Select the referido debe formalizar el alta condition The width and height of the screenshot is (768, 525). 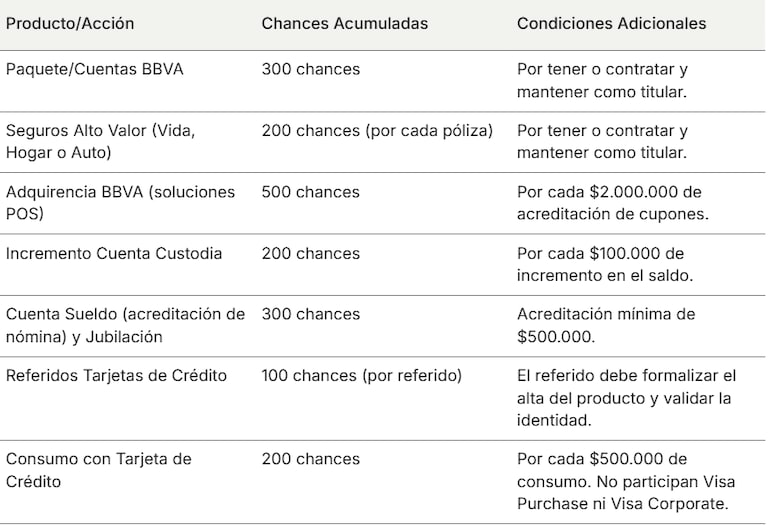[626, 398]
